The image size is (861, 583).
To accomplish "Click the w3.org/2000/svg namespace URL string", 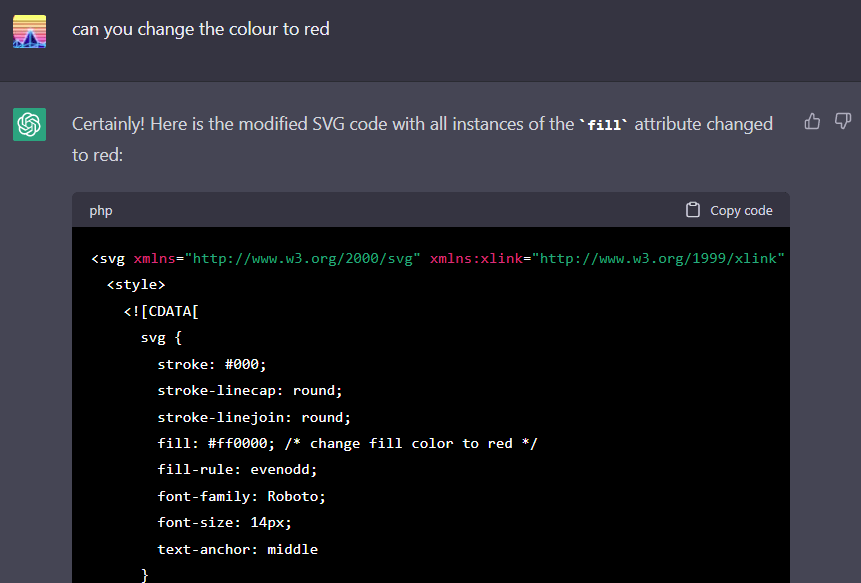I will point(303,259).
